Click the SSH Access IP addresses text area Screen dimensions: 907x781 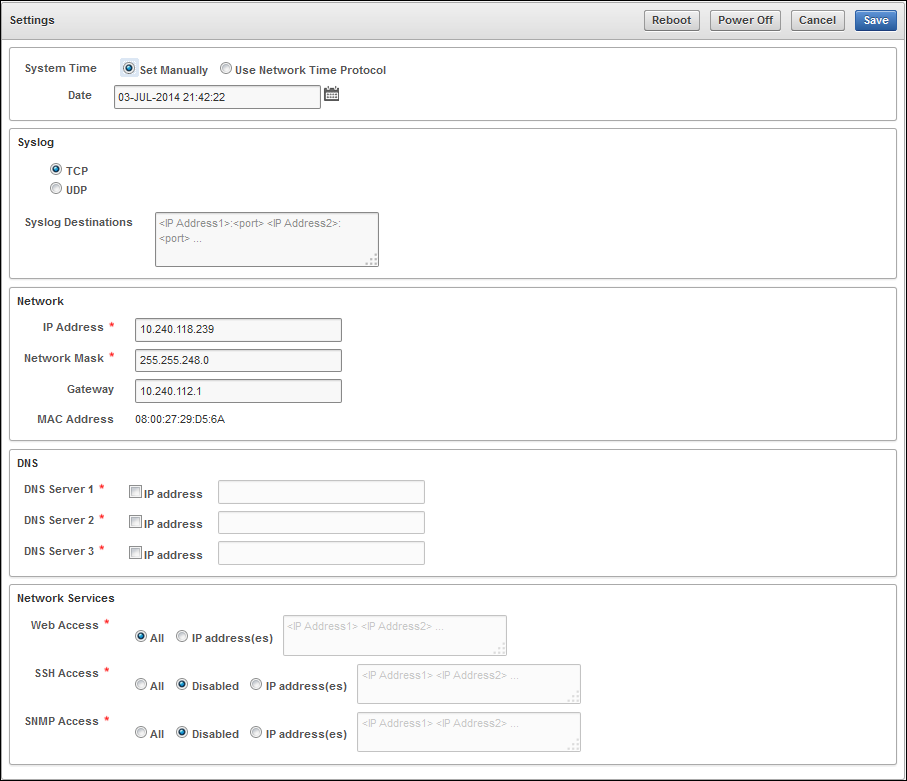pos(469,684)
